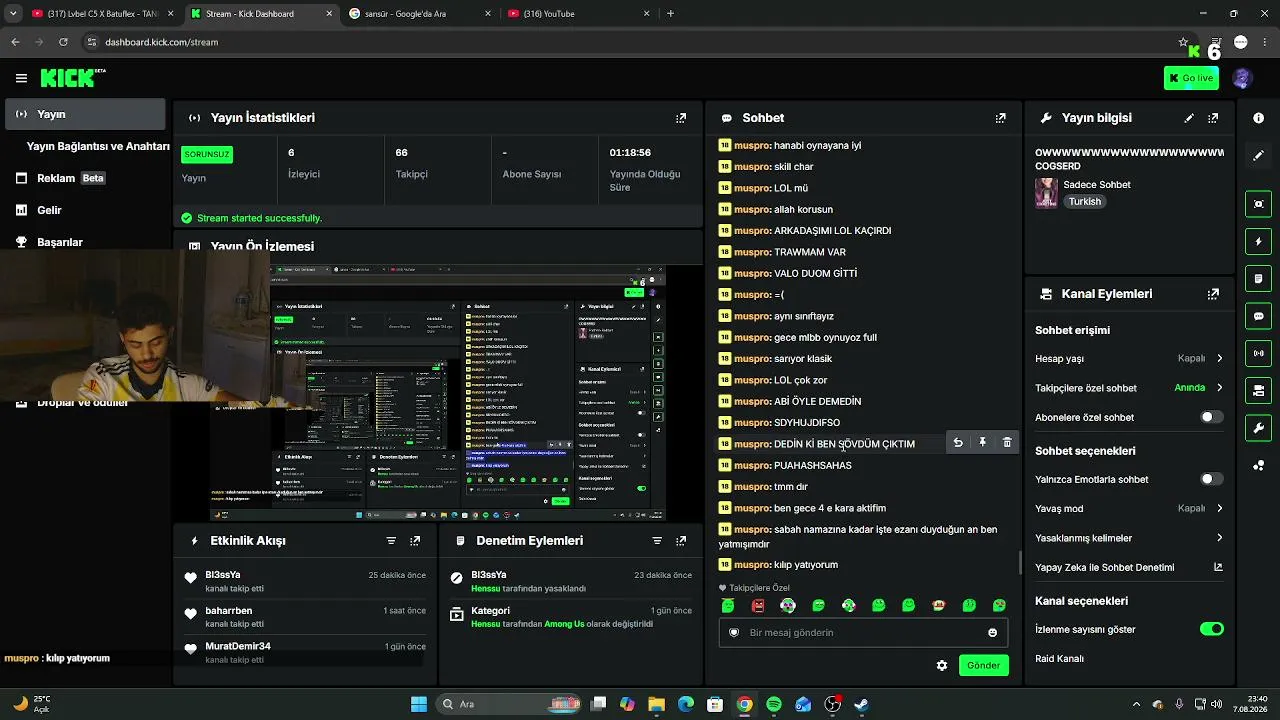Open Yayın Bağlantısı ve Anahtarı page
This screenshot has height=720, width=1280.
[x=97, y=146]
